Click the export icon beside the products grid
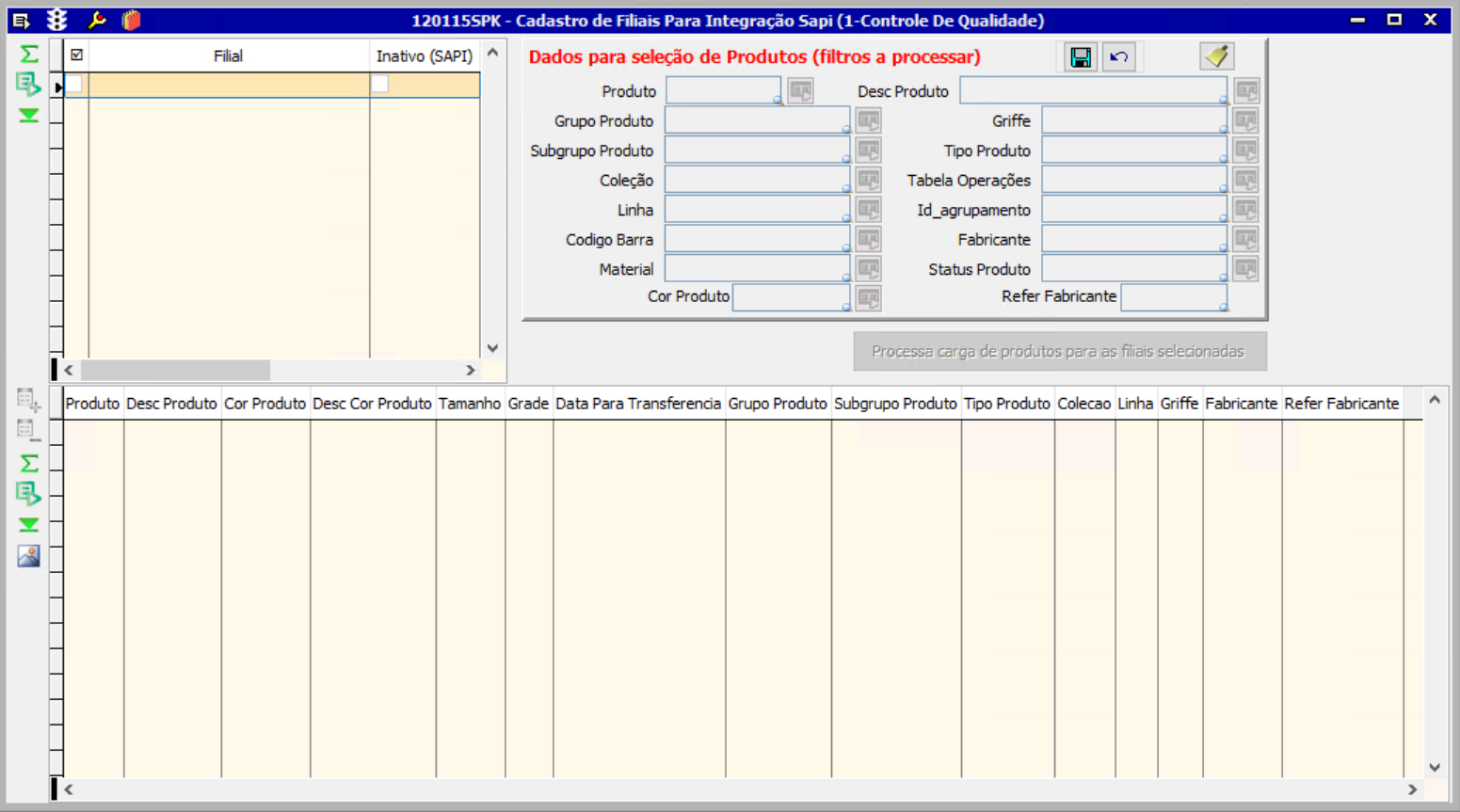 [29, 494]
